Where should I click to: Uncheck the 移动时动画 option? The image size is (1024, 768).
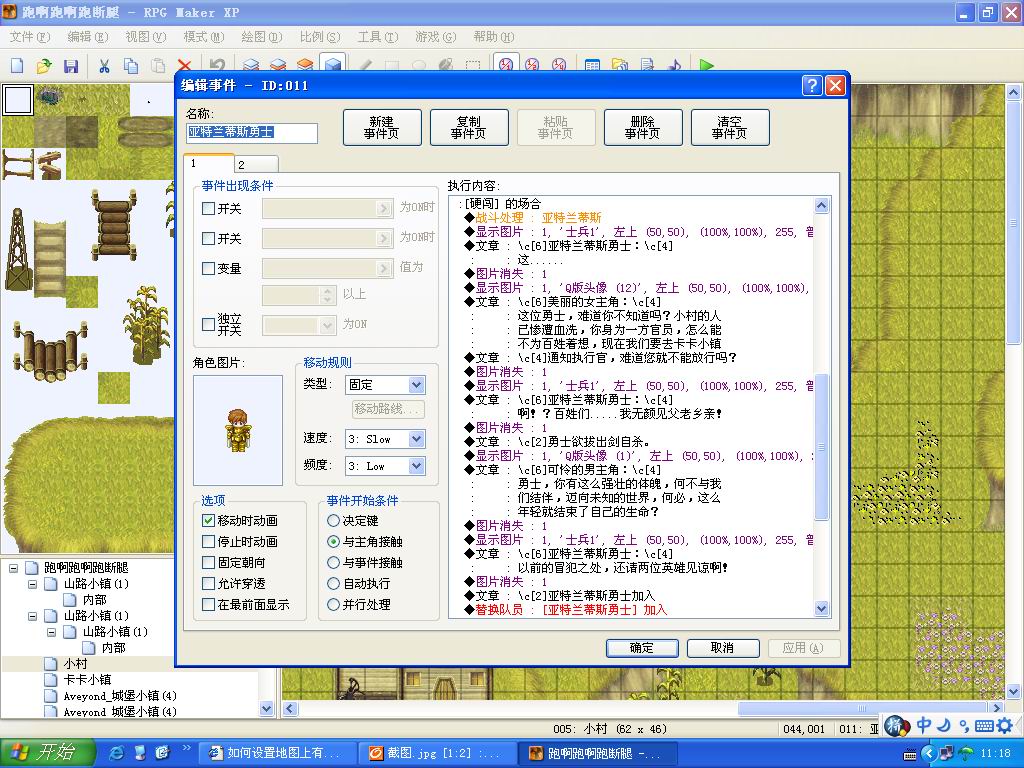pyautogui.click(x=208, y=520)
